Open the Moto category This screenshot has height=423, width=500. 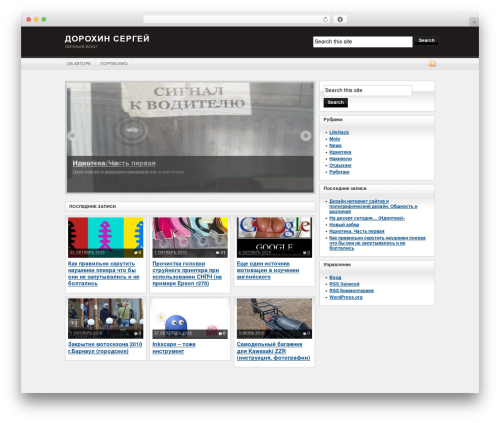click(x=335, y=139)
